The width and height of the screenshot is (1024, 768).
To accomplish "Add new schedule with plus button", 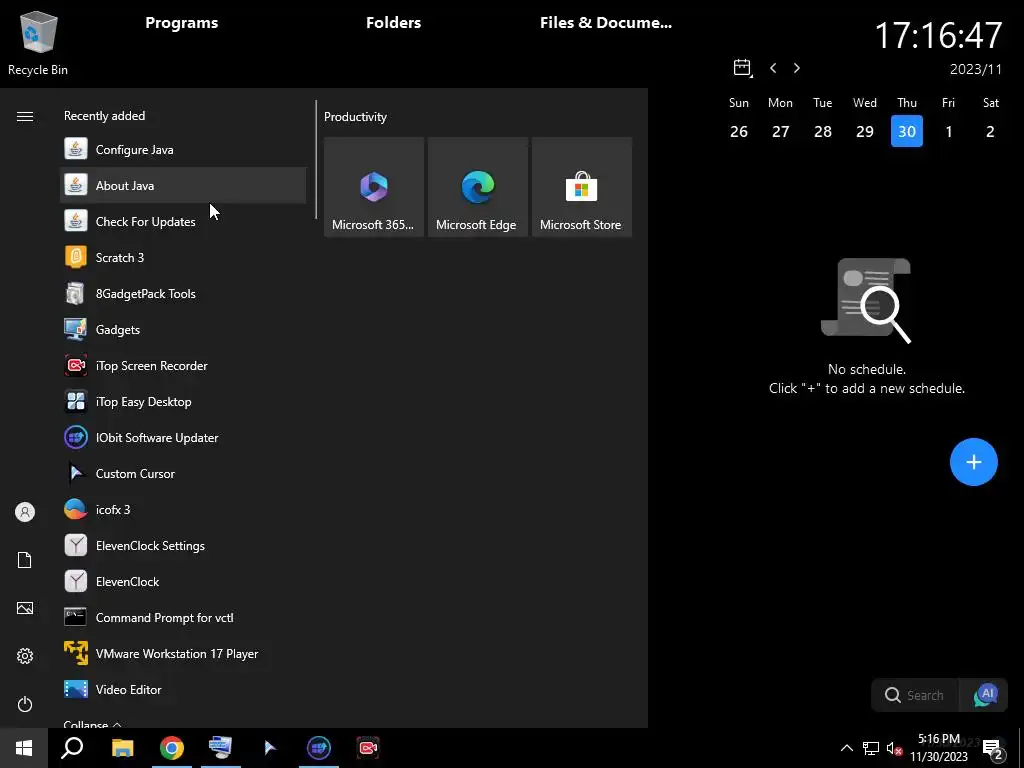I will (974, 462).
